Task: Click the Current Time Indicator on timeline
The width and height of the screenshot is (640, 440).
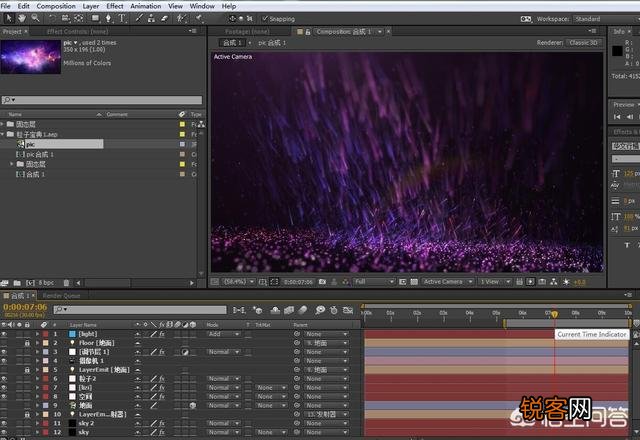Action: click(x=555, y=315)
